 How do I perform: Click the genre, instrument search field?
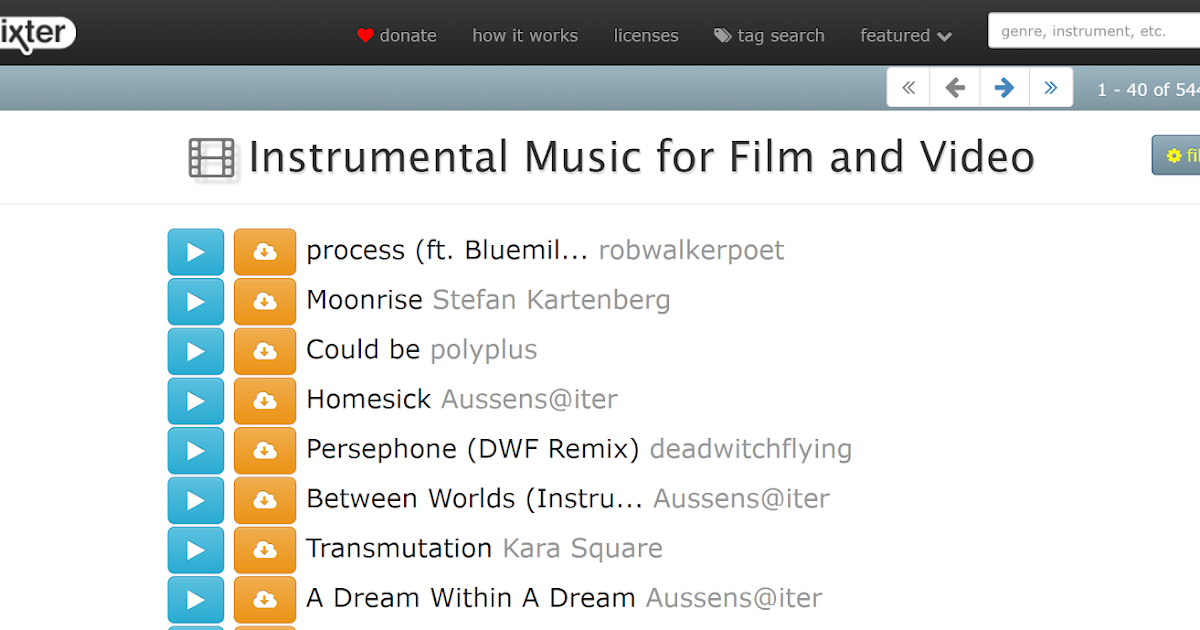[x=1090, y=31]
